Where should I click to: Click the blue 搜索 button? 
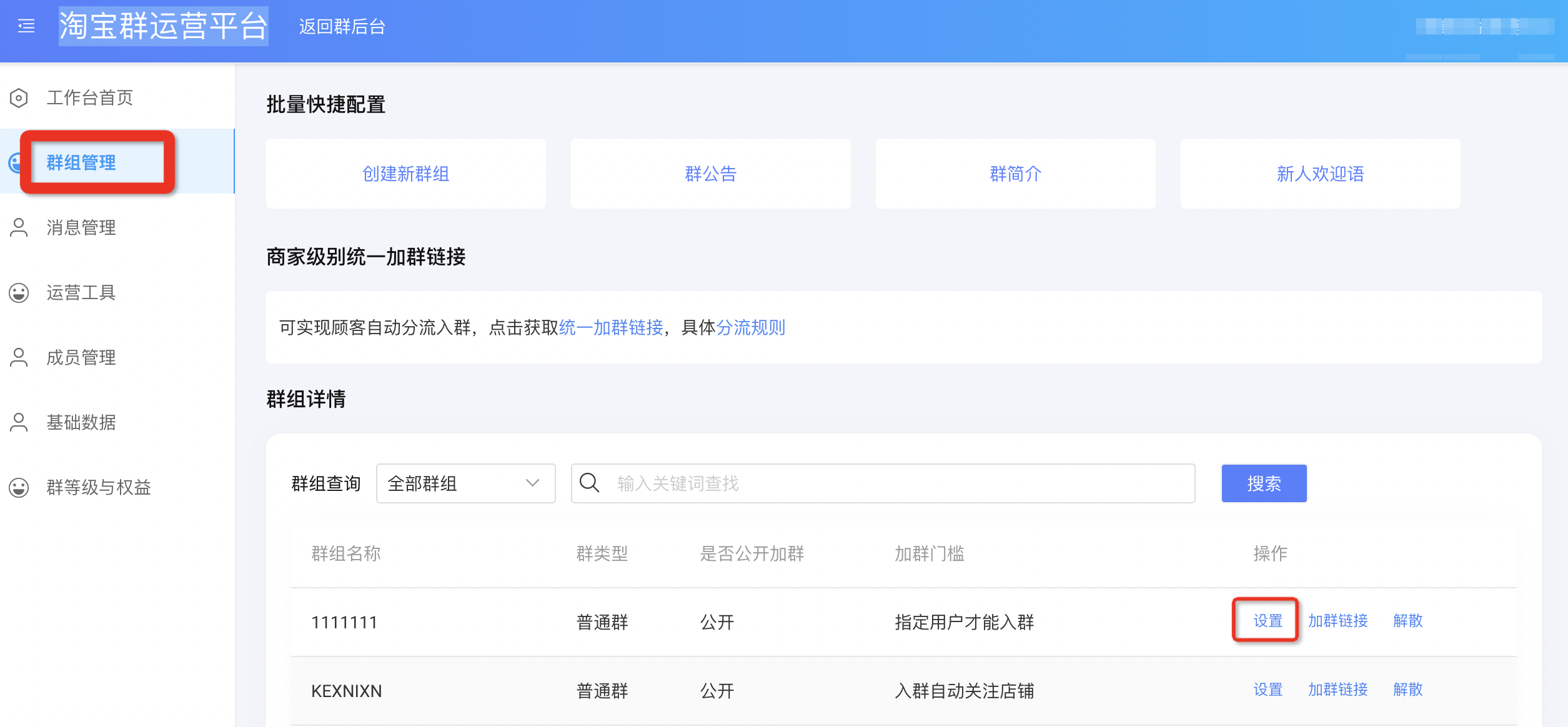coord(1264,483)
